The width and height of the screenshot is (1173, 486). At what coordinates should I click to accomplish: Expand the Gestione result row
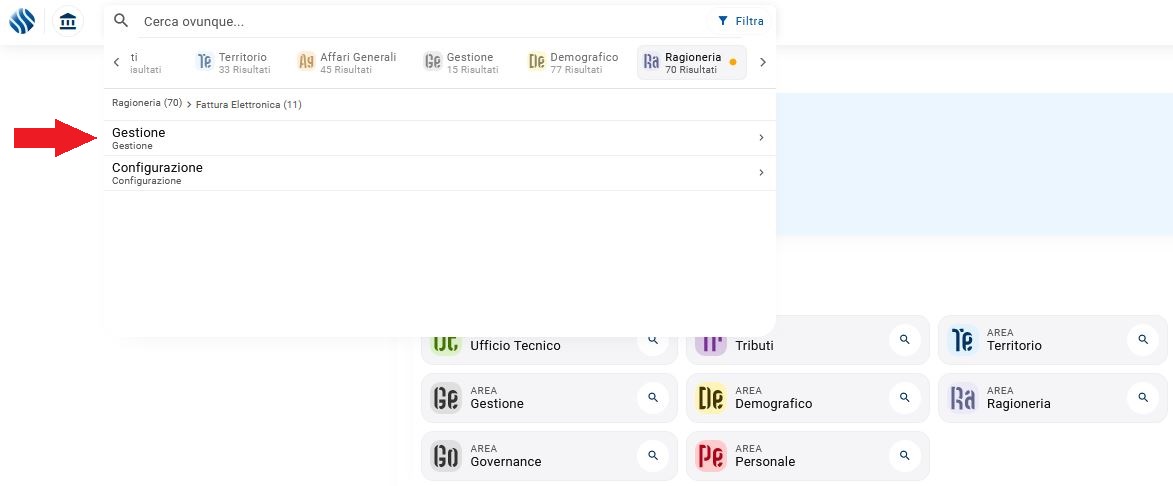pyautogui.click(x=440, y=138)
